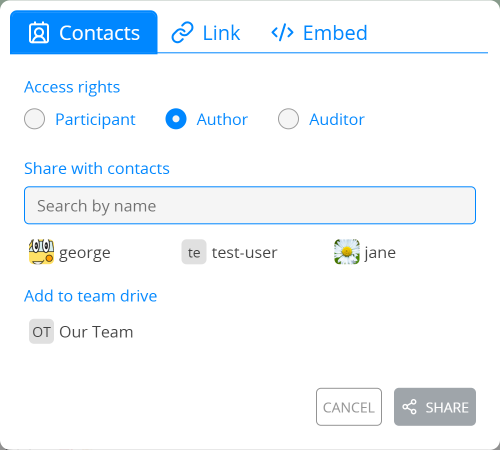This screenshot has height=450, width=500.
Task: Click the 'OT' team drive avatar
Action: [41, 331]
